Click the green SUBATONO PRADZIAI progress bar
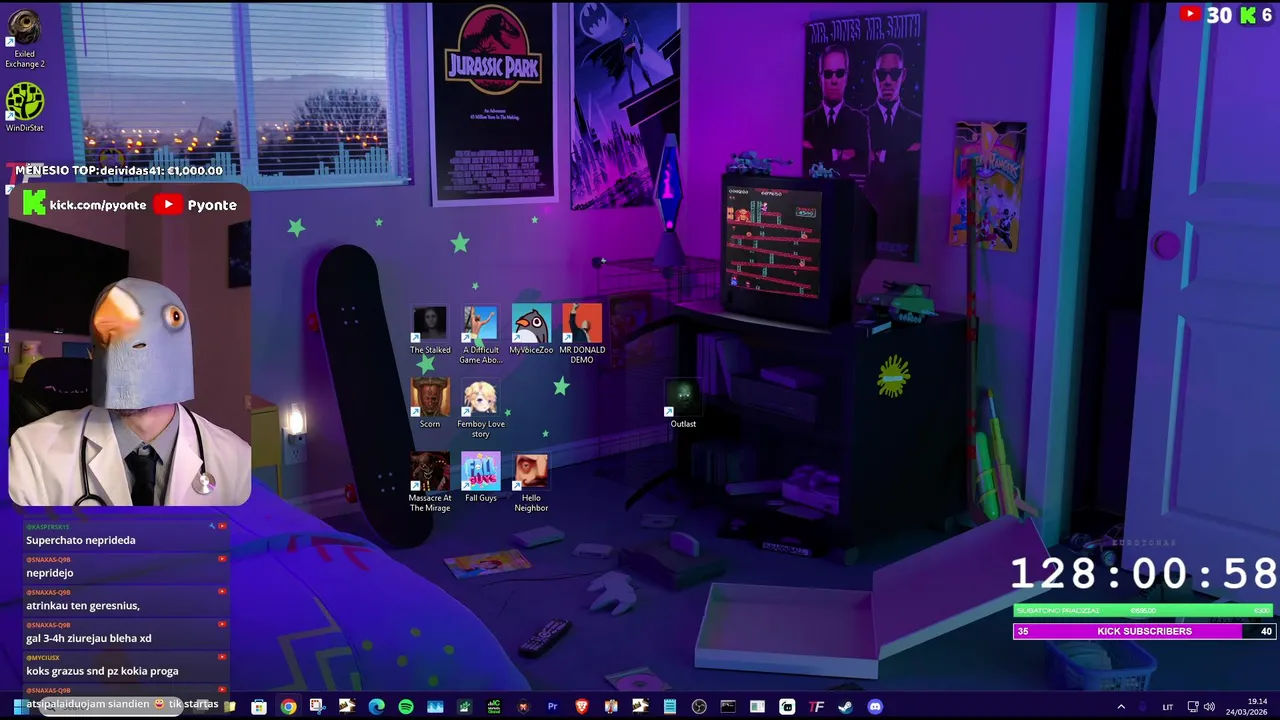This screenshot has width=1280, height=720. pyautogui.click(x=1144, y=610)
